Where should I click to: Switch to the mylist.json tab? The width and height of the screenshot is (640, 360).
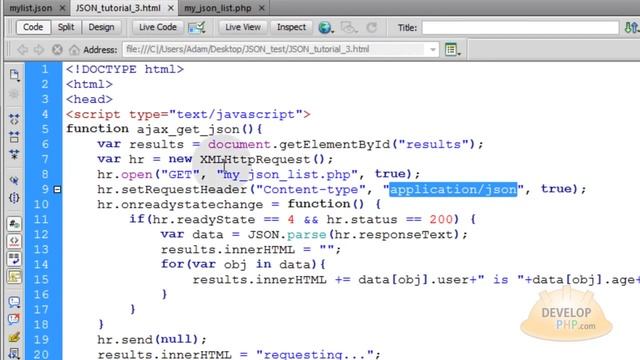pyautogui.click(x=31, y=8)
